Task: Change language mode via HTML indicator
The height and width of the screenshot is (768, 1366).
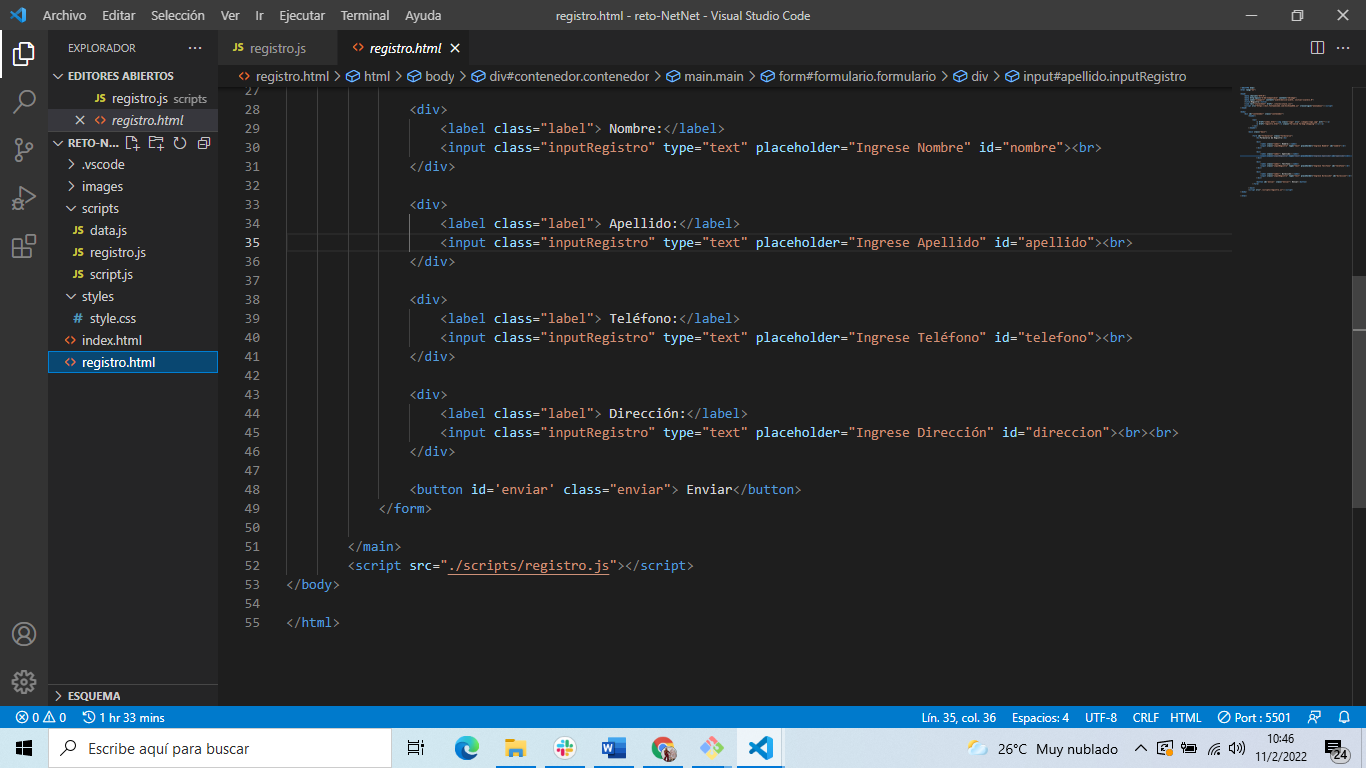Action: pos(1185,717)
